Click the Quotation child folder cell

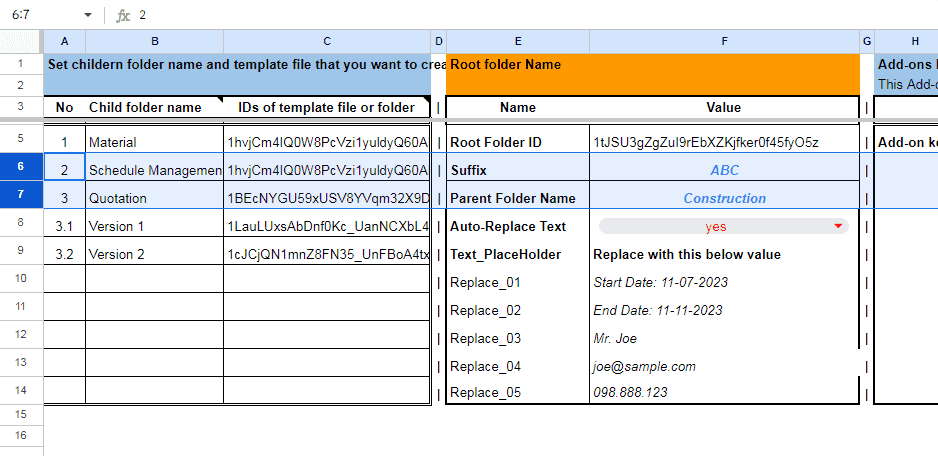154,199
